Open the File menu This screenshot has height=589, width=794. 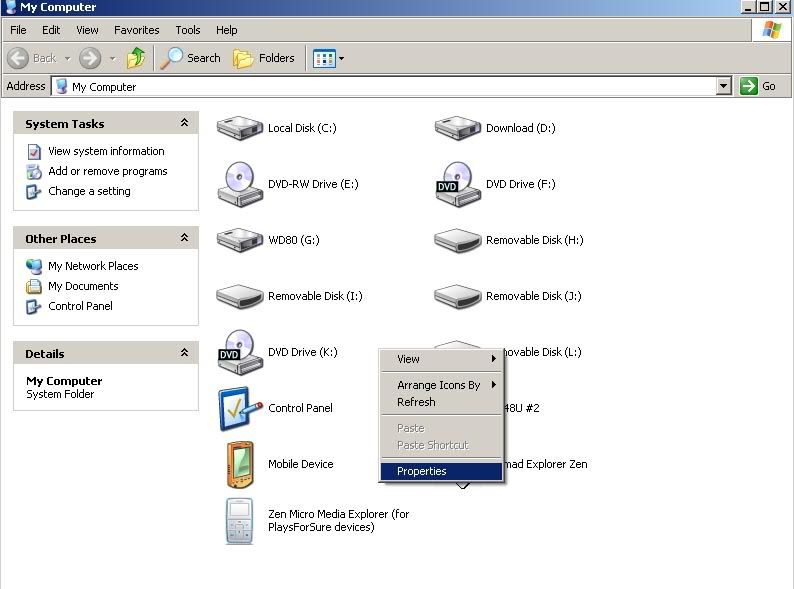18,30
